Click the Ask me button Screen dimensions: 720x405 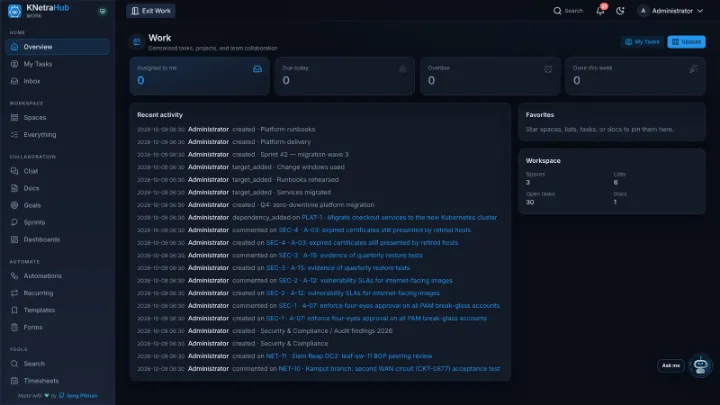click(671, 366)
